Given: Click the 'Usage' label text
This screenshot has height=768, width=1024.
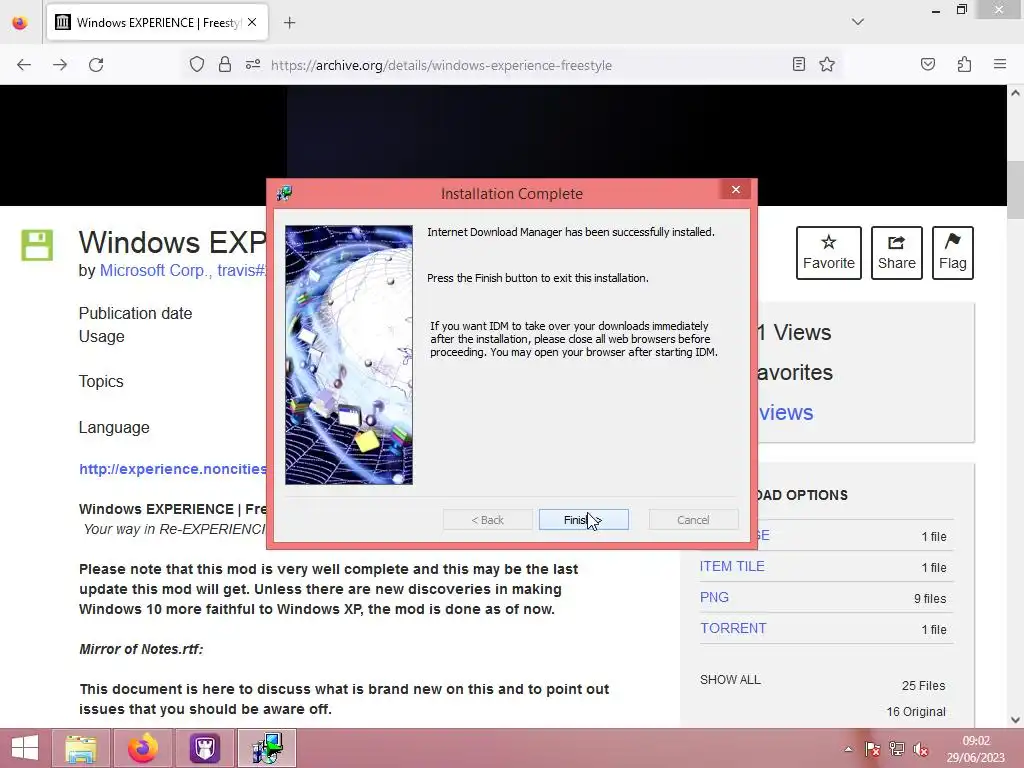Looking at the screenshot, I should click(102, 336).
